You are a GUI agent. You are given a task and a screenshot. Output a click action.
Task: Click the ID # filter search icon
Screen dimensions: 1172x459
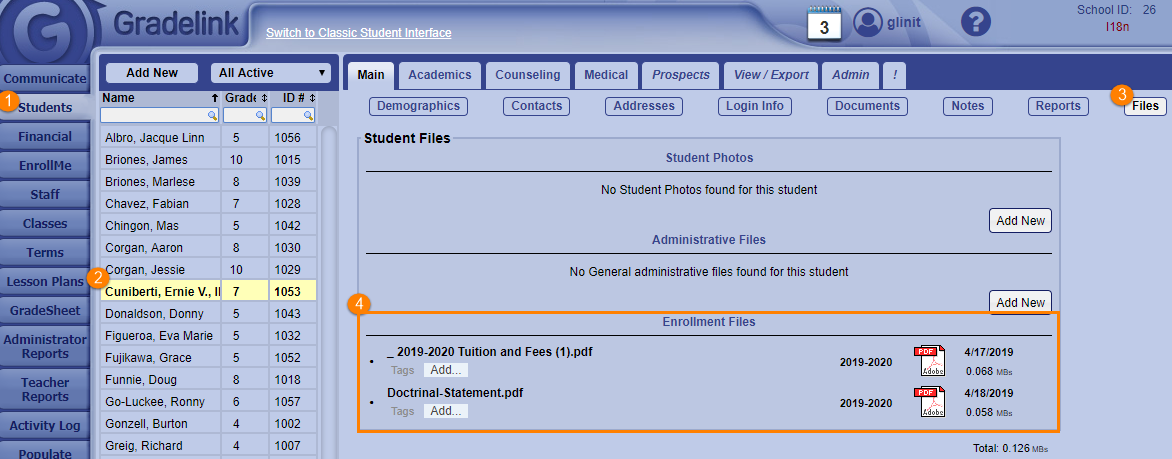pos(309,116)
